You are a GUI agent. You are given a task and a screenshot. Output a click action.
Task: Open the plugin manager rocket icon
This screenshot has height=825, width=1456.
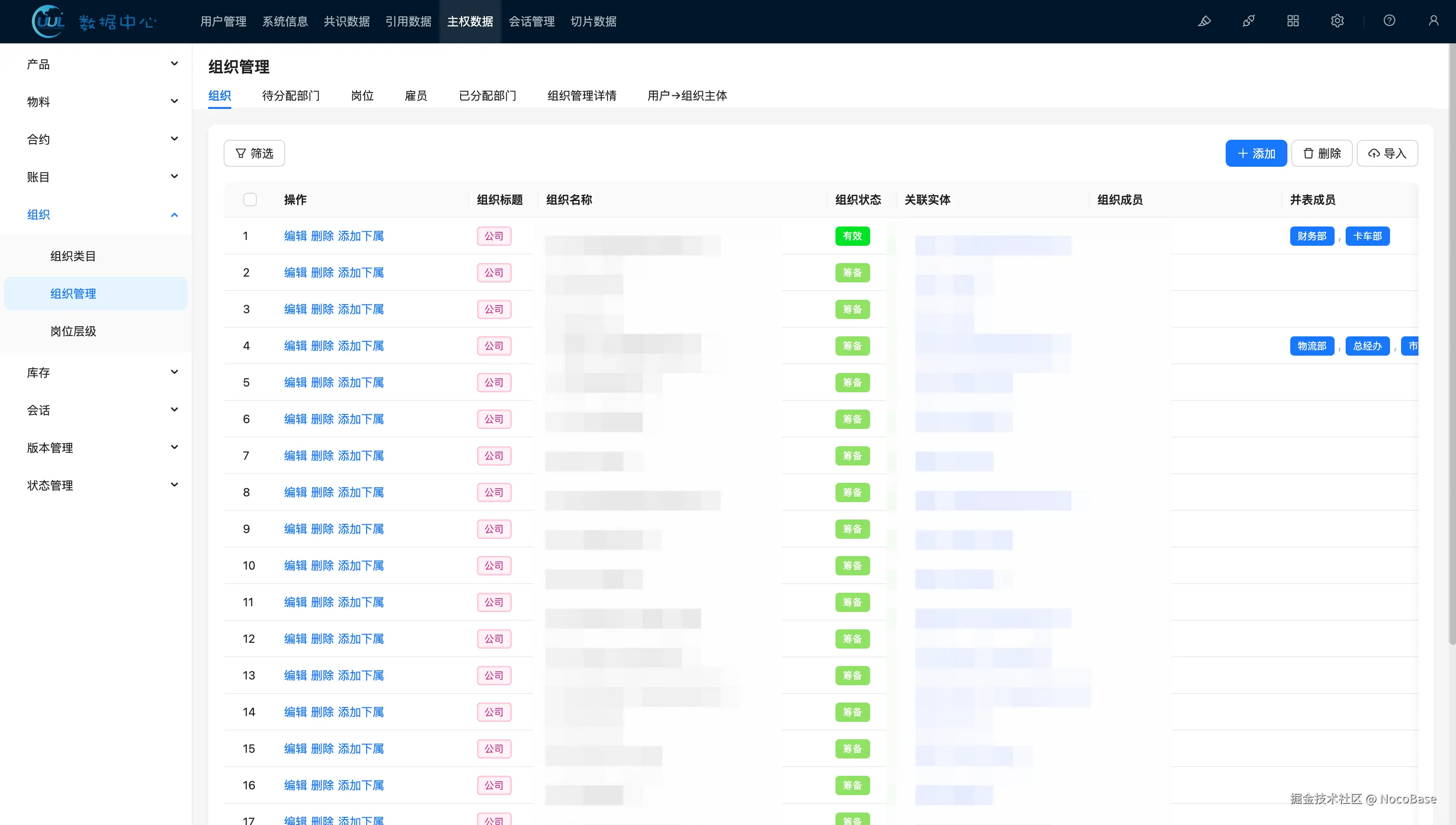pyautogui.click(x=1249, y=21)
